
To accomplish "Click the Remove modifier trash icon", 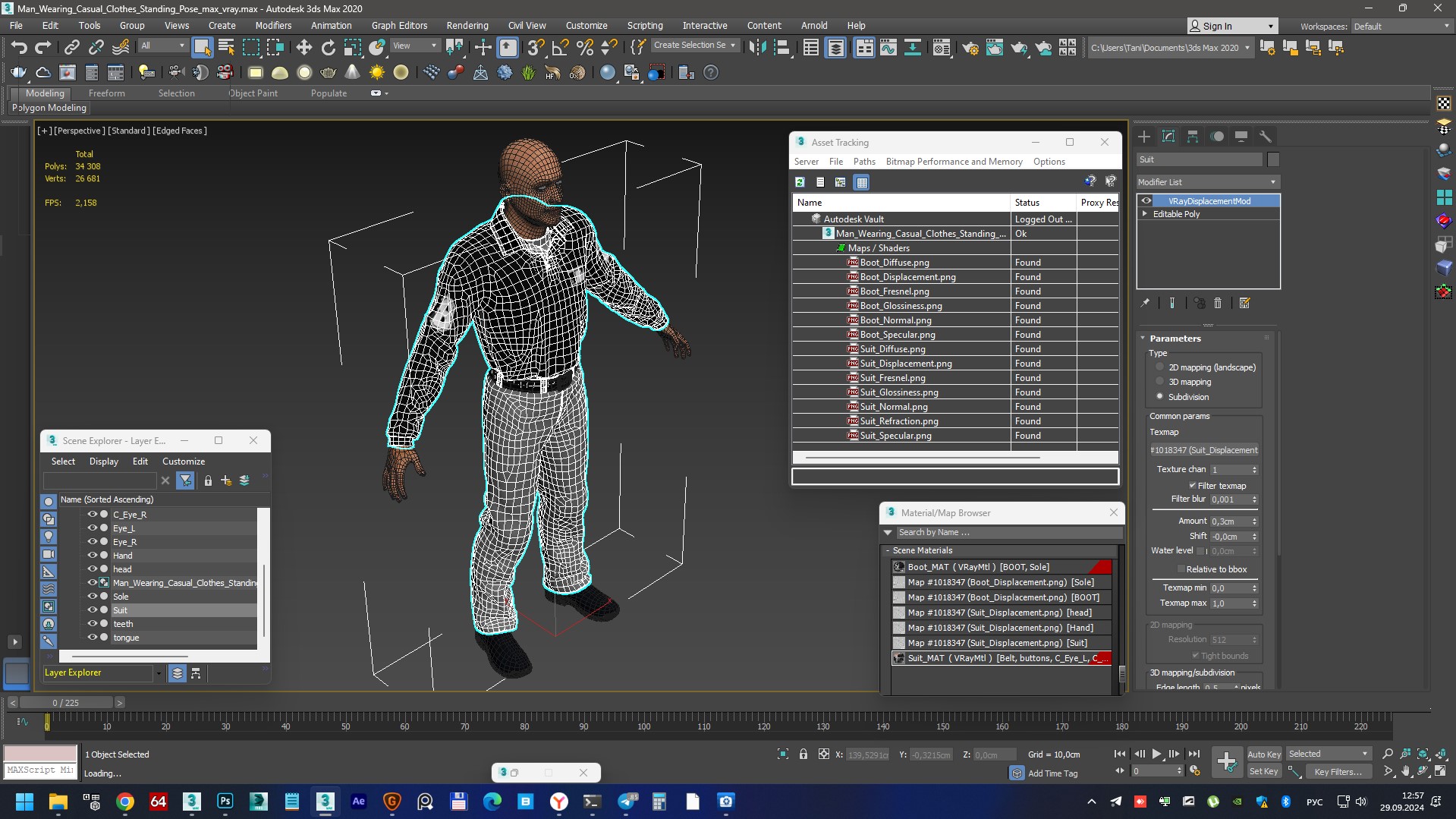I will point(1218,304).
